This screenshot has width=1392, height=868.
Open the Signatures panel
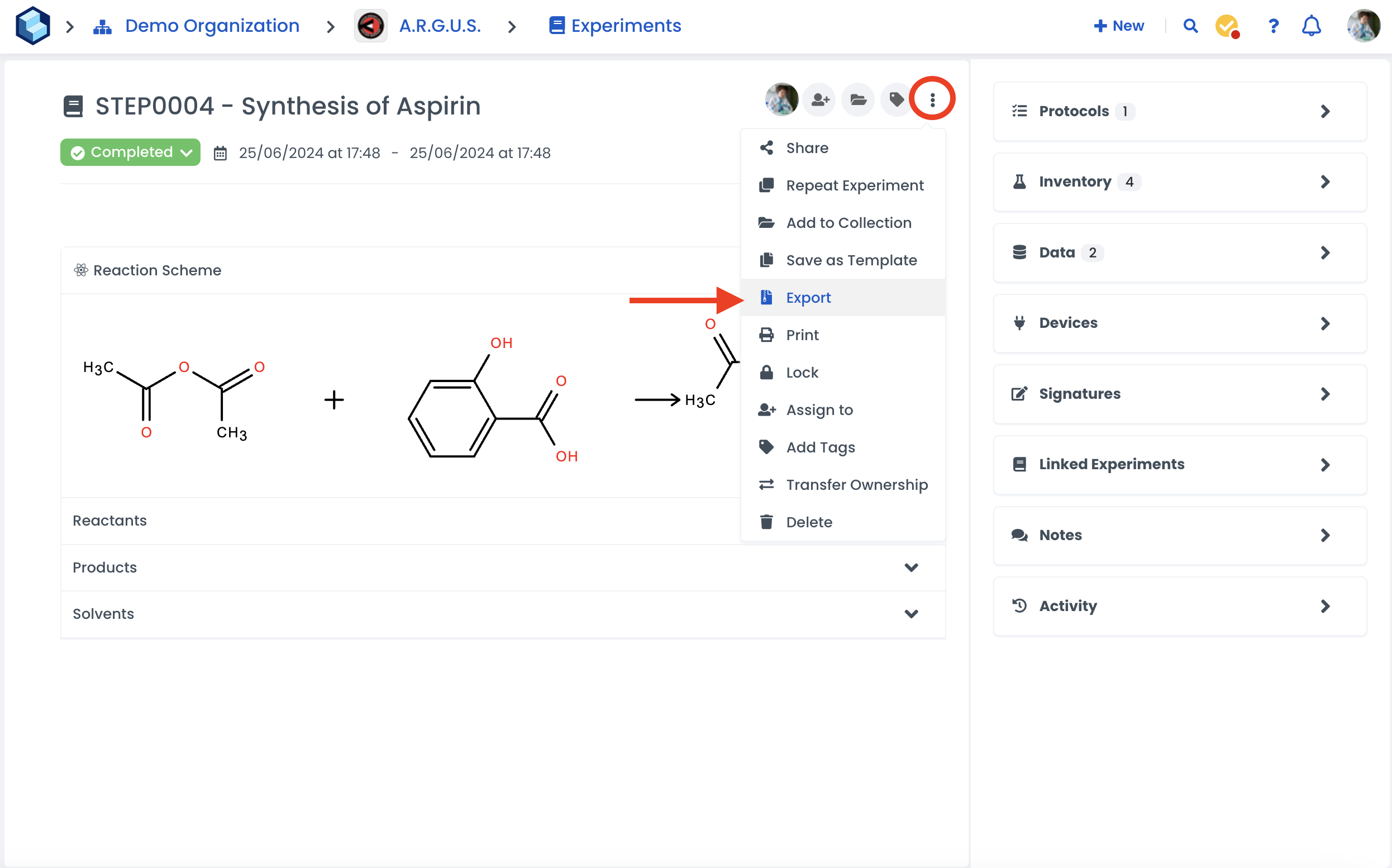pos(1179,394)
